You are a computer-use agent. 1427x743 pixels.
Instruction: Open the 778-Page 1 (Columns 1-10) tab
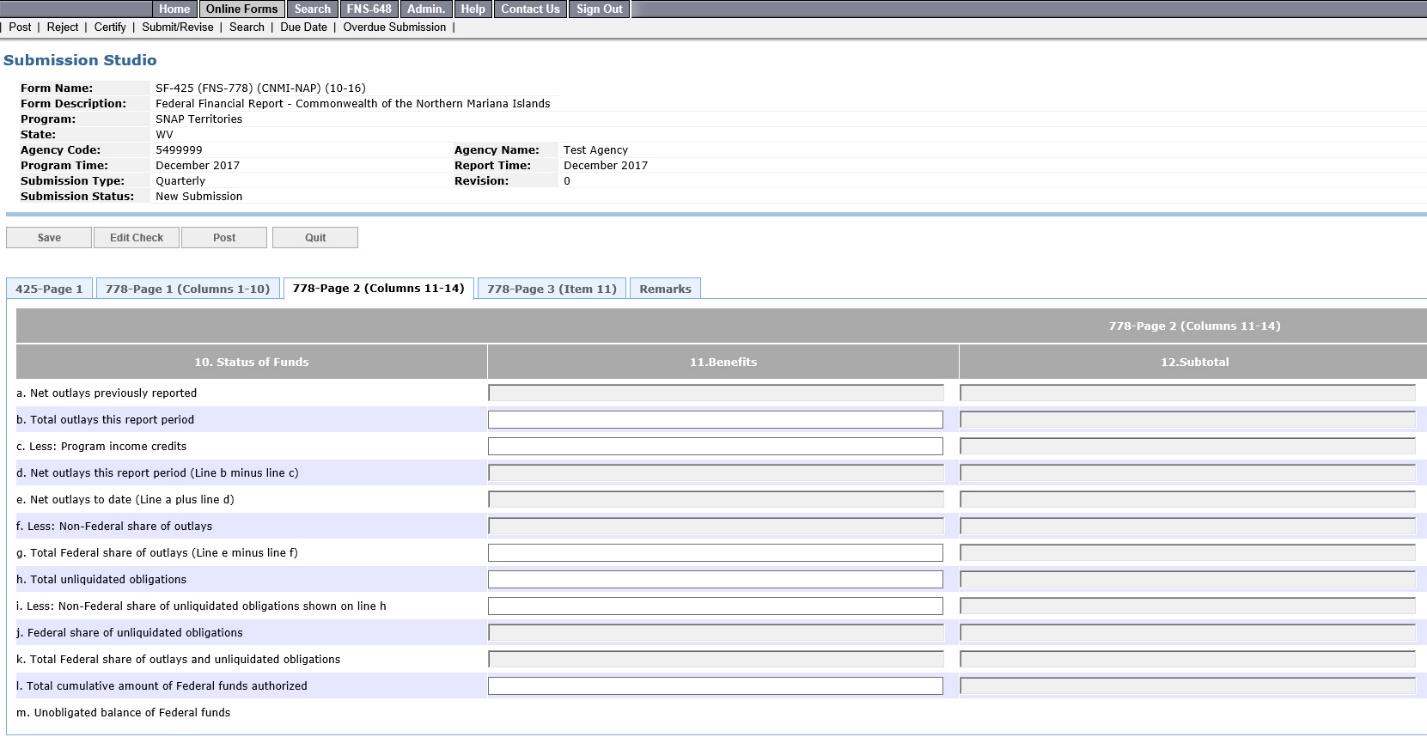pos(188,289)
